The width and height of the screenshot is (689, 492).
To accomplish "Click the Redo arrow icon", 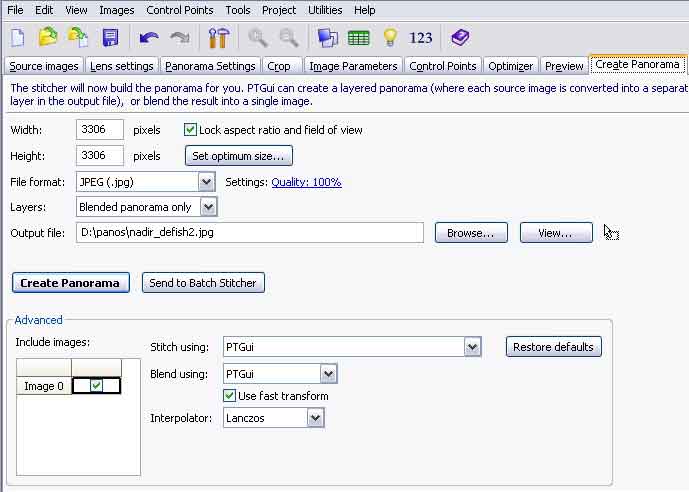I will click(x=180, y=38).
